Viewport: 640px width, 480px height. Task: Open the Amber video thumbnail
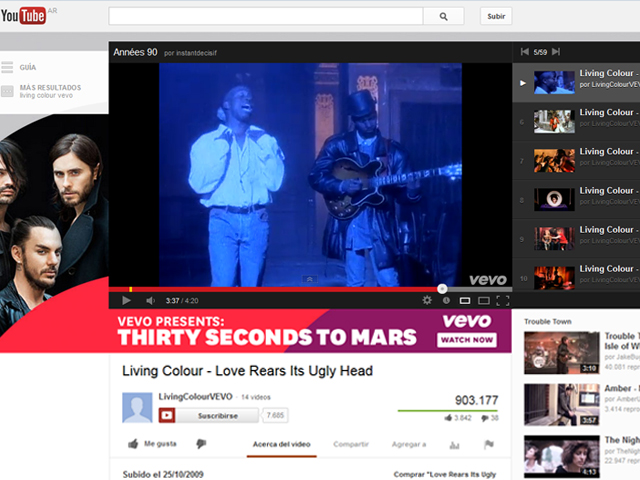click(x=562, y=404)
